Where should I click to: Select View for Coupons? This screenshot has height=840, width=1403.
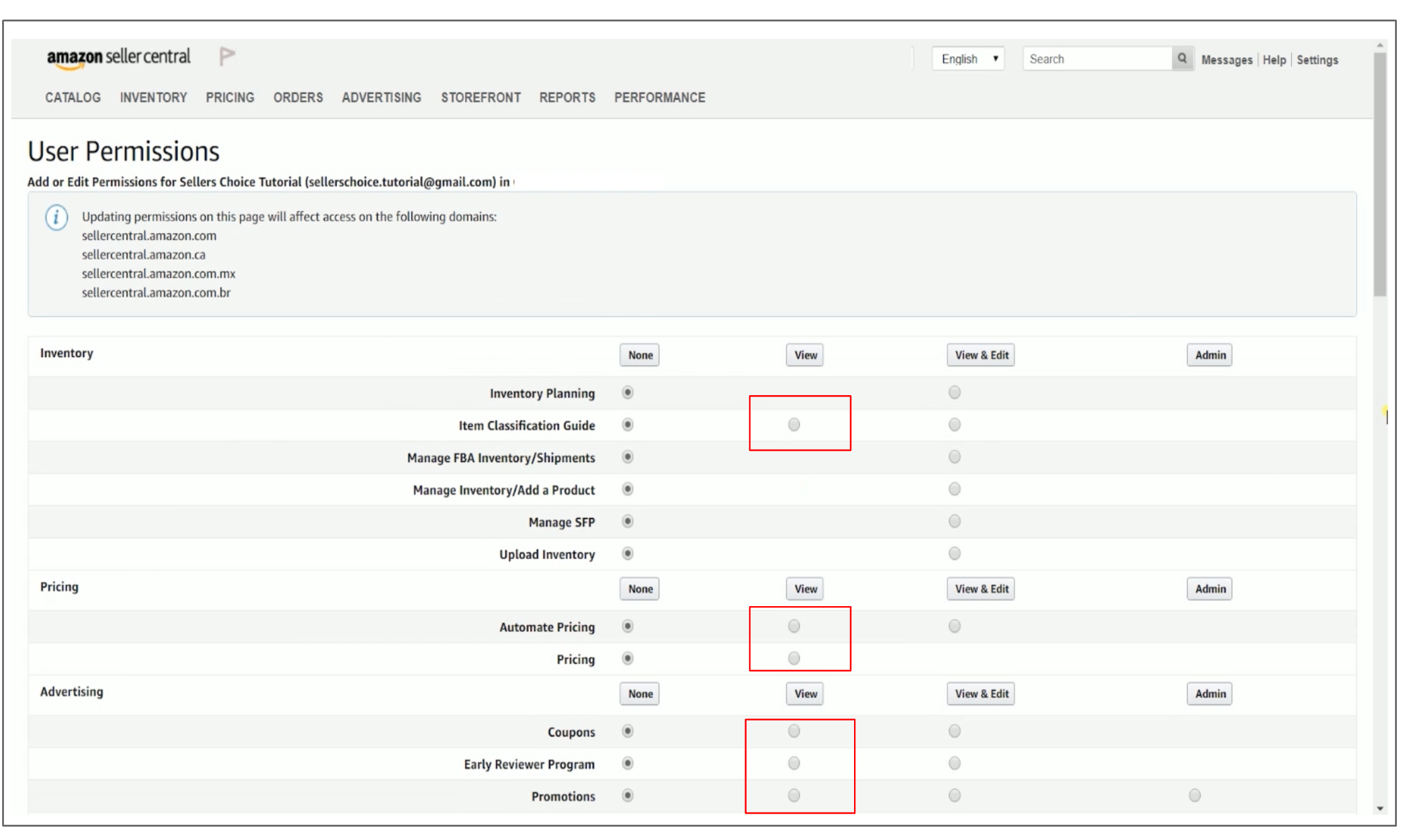coord(794,731)
